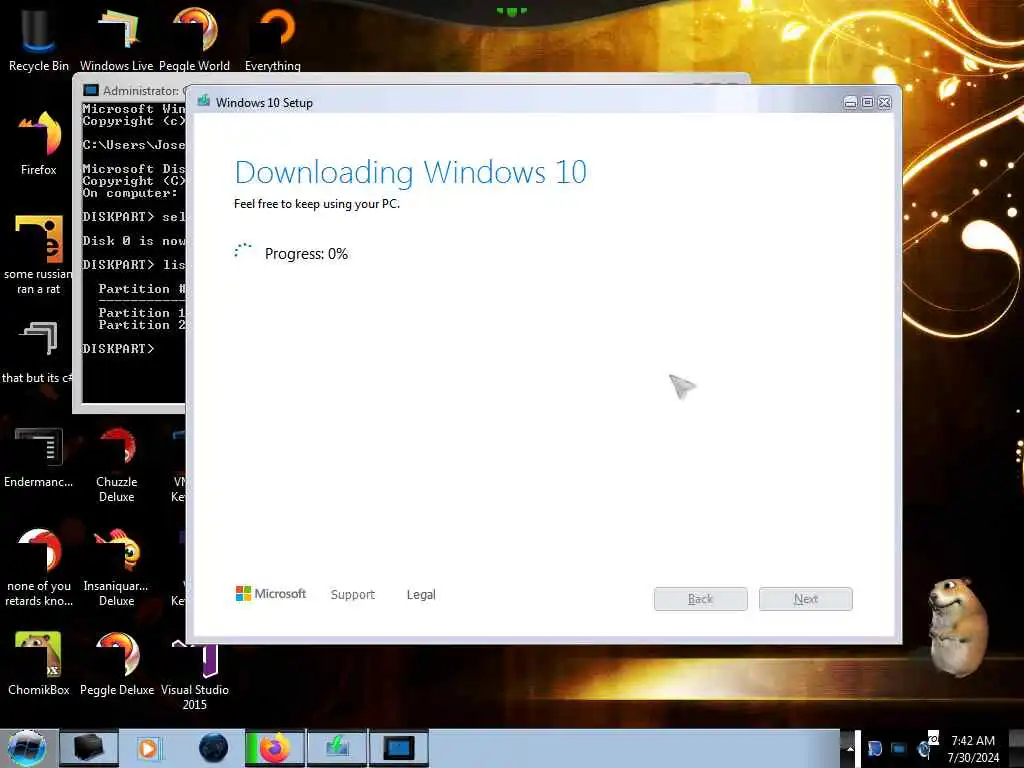Open the ChomikBox desktop icon
The width and height of the screenshot is (1024, 768).
click(38, 663)
